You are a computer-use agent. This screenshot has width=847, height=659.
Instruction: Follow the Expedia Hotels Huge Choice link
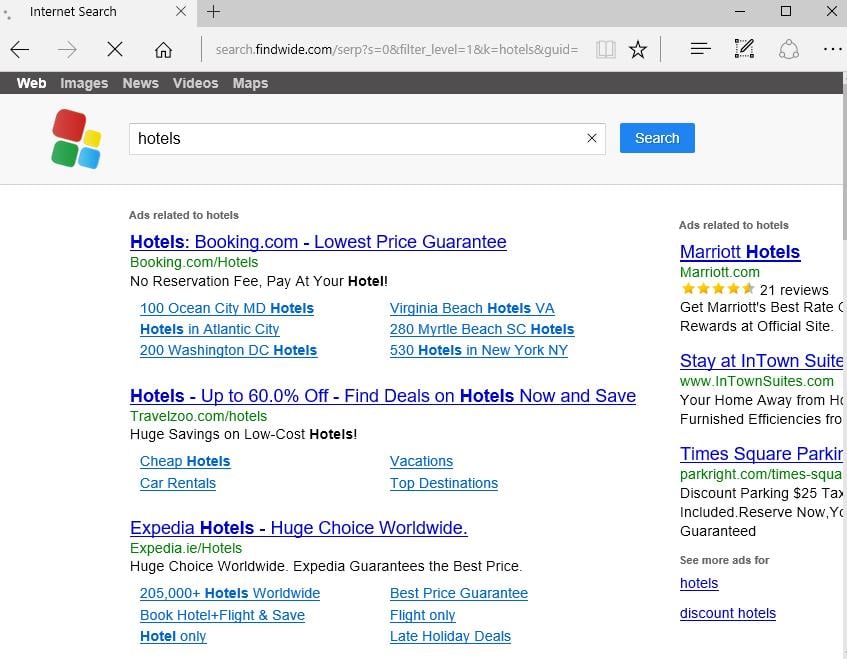[x=298, y=528]
